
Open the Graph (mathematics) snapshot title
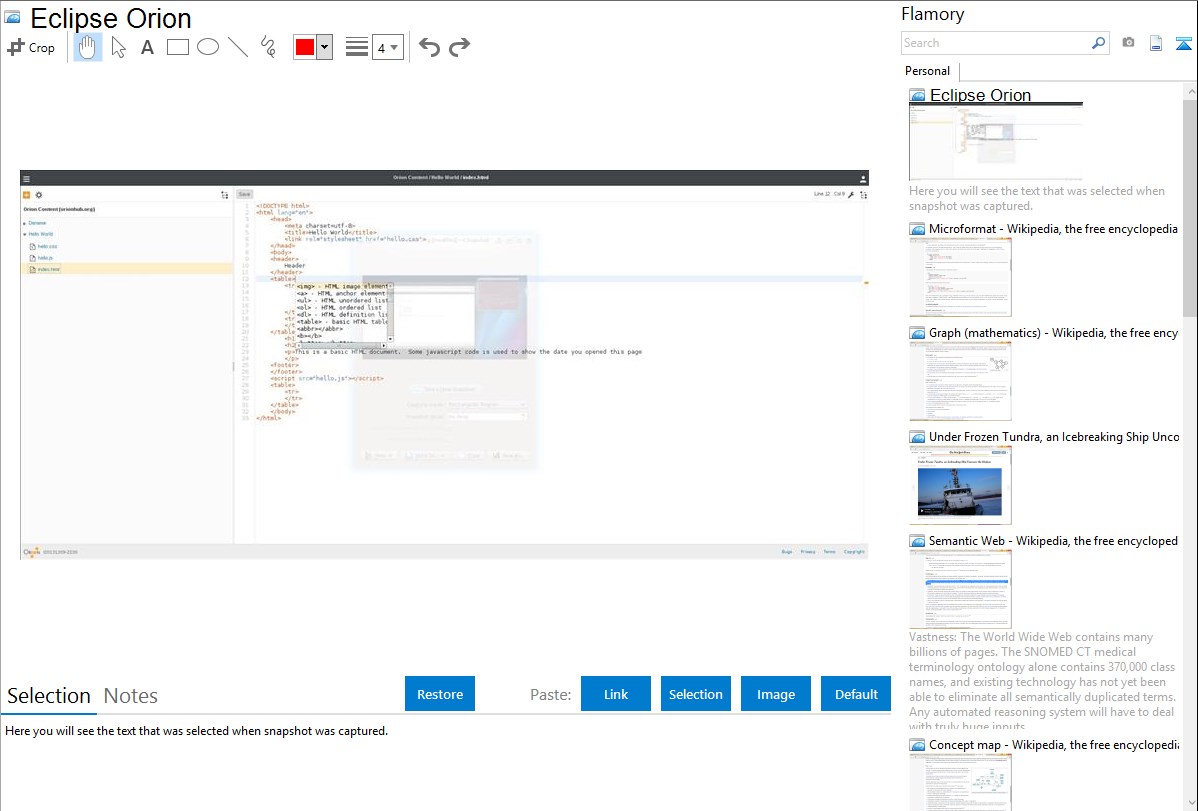click(1053, 333)
